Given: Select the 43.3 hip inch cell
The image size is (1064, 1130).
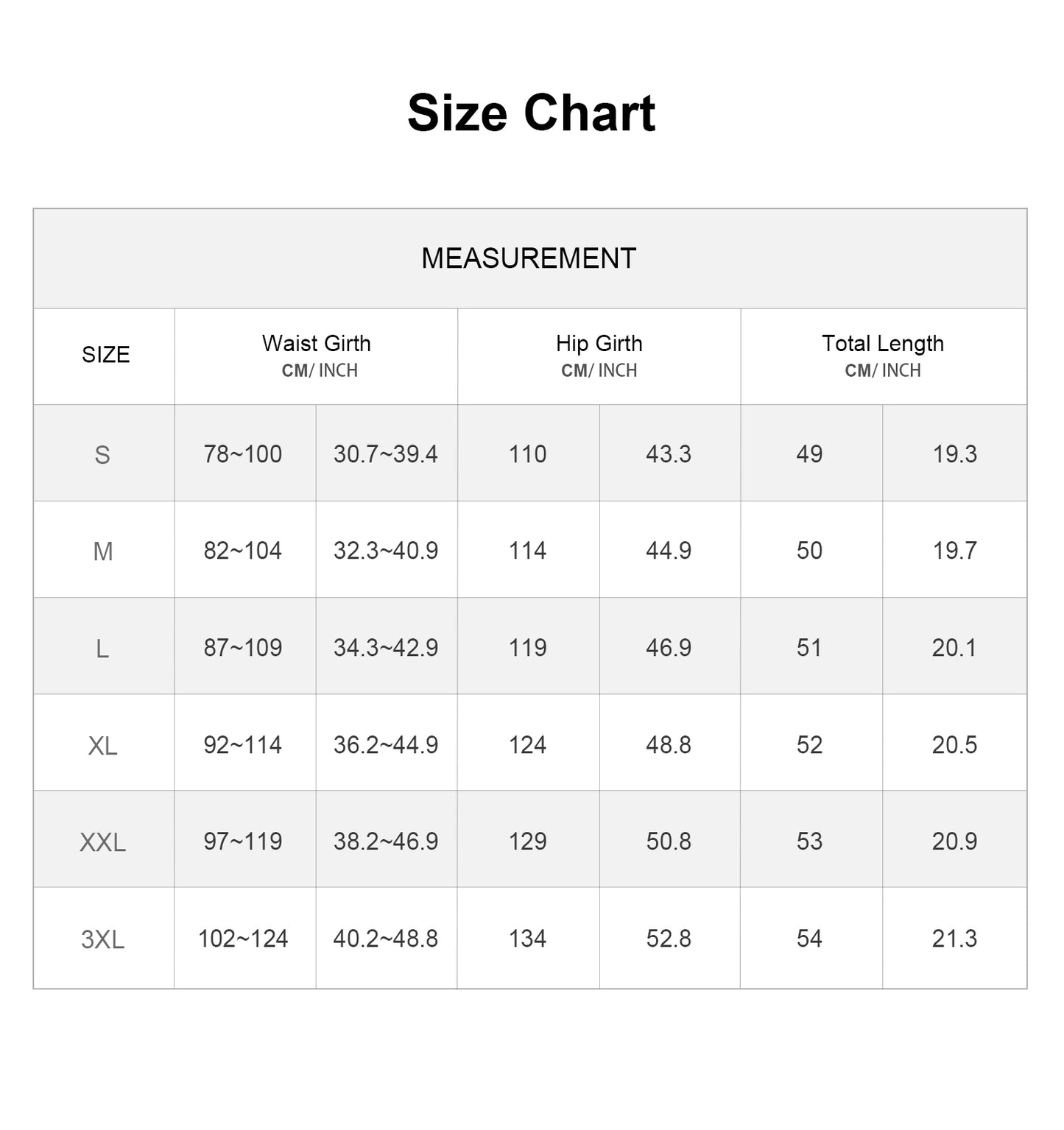Looking at the screenshot, I should point(669,454).
